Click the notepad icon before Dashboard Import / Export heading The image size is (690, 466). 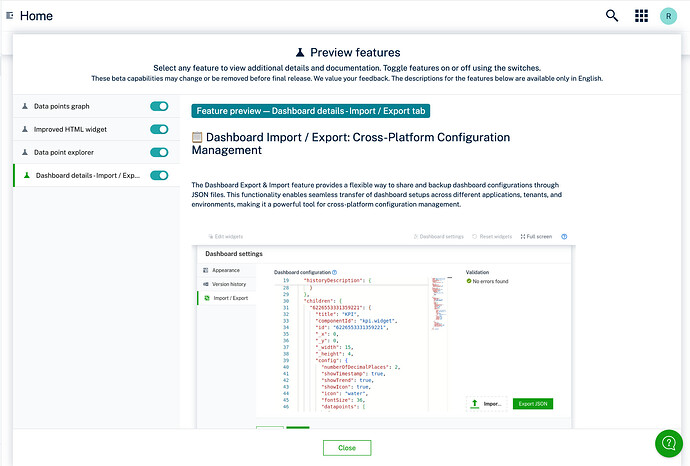point(197,137)
